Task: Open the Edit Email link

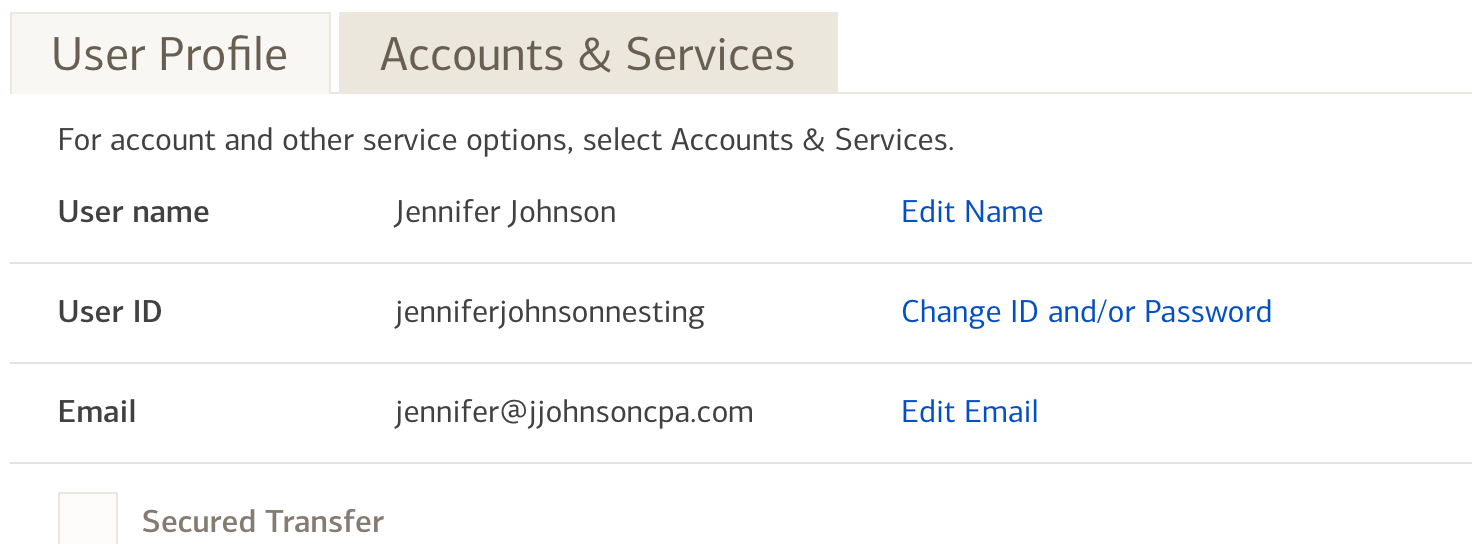Action: 970,412
